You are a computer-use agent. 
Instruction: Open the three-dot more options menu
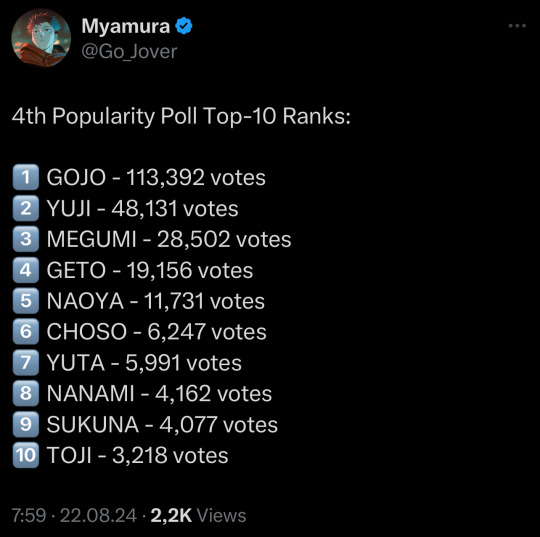tap(517, 25)
